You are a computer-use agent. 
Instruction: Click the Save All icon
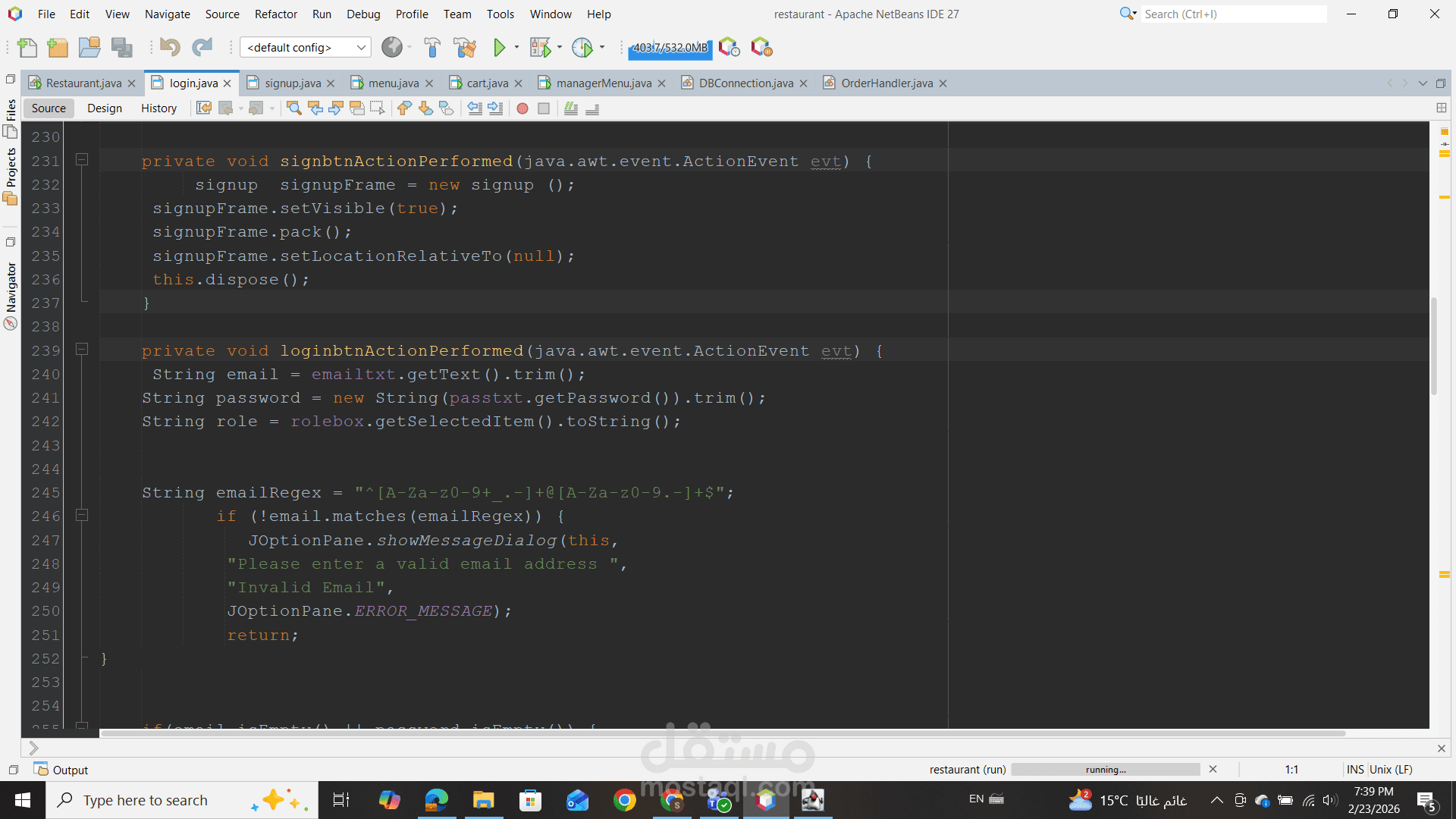[x=121, y=48]
